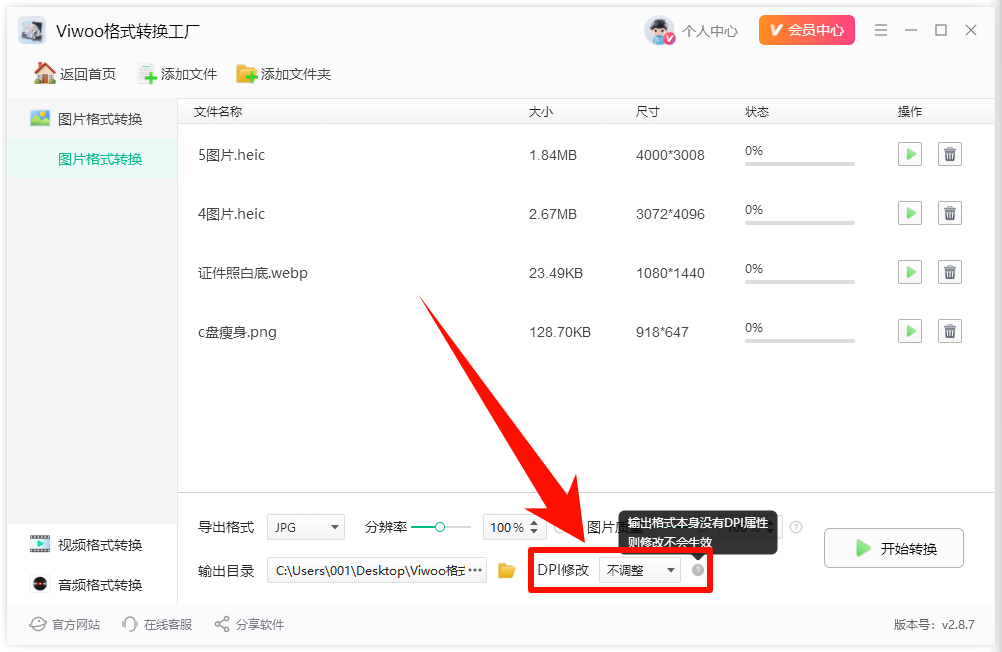Click progress bar of c盘瘦身.png
This screenshot has width=1002, height=652.
coord(799,341)
